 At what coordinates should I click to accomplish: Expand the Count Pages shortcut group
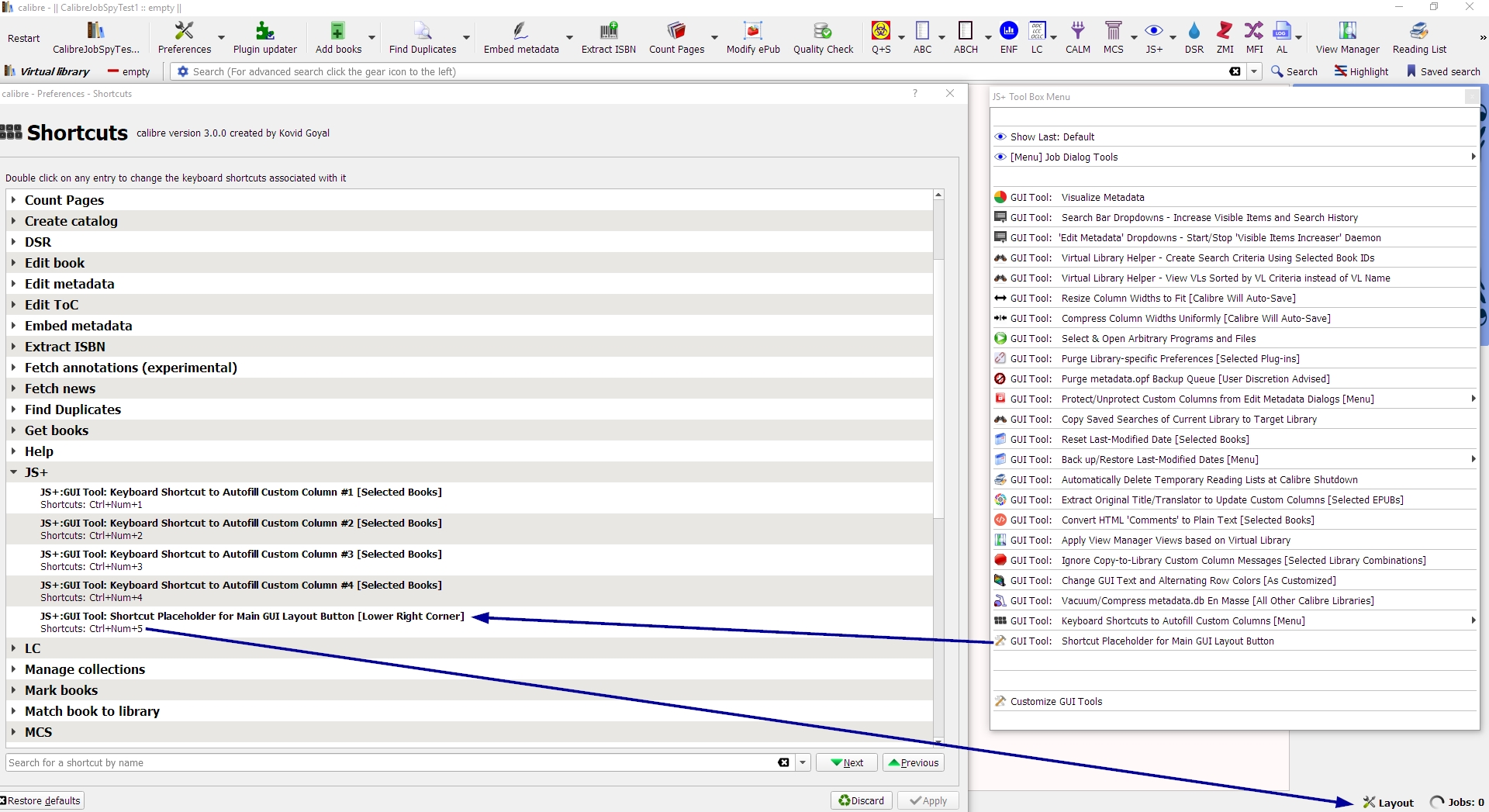13,200
